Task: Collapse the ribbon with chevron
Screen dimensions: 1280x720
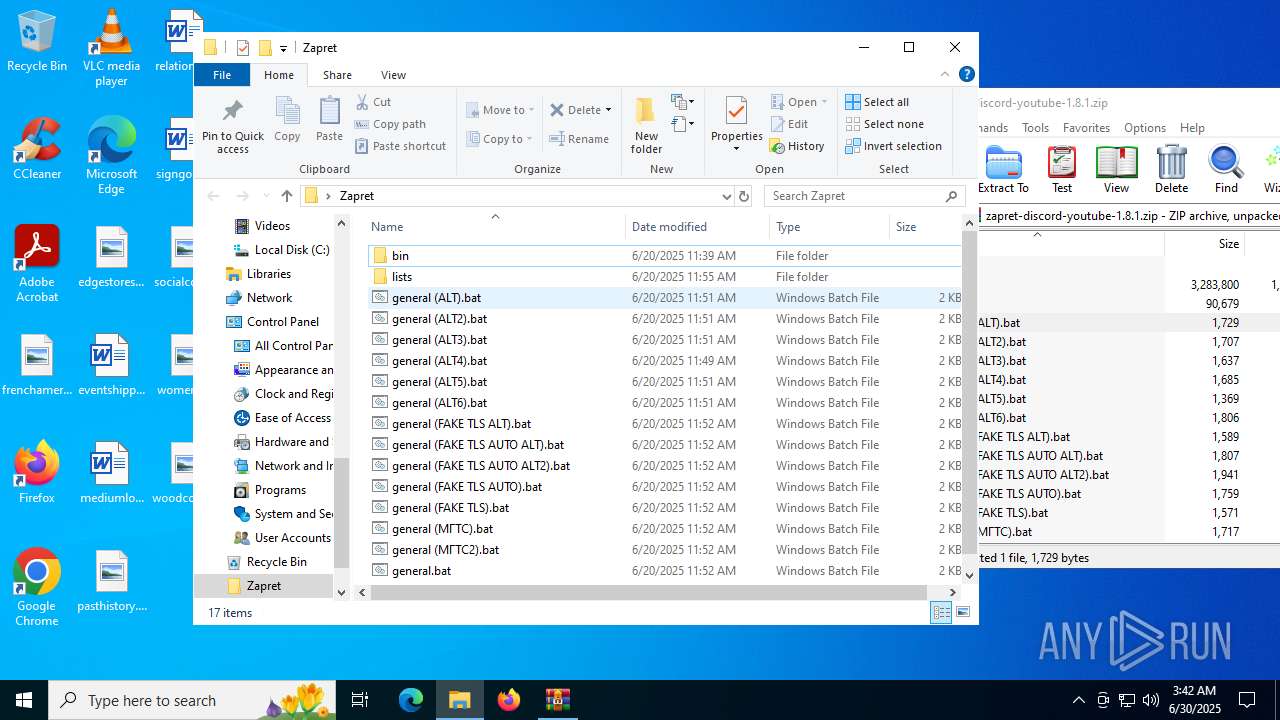Action: click(945, 74)
